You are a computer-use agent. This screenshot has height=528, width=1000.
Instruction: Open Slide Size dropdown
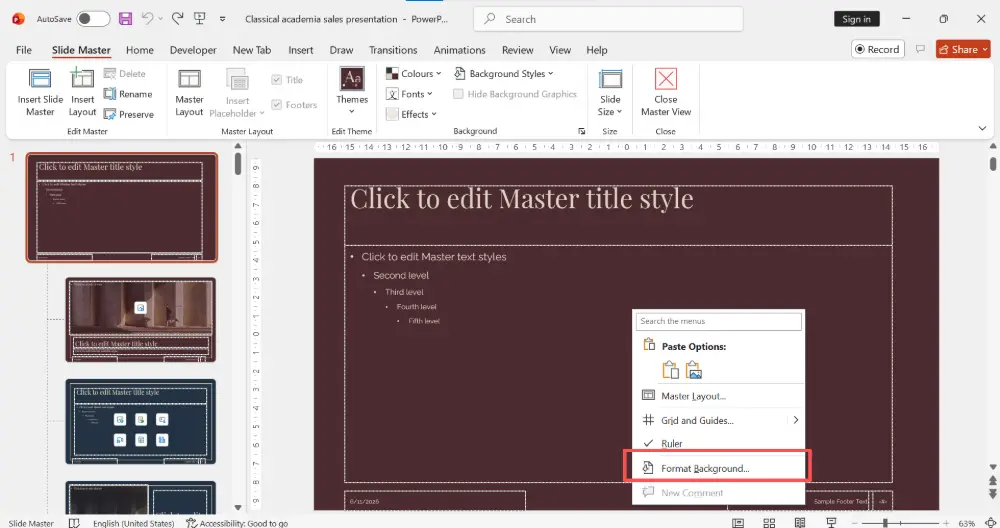pos(610,93)
